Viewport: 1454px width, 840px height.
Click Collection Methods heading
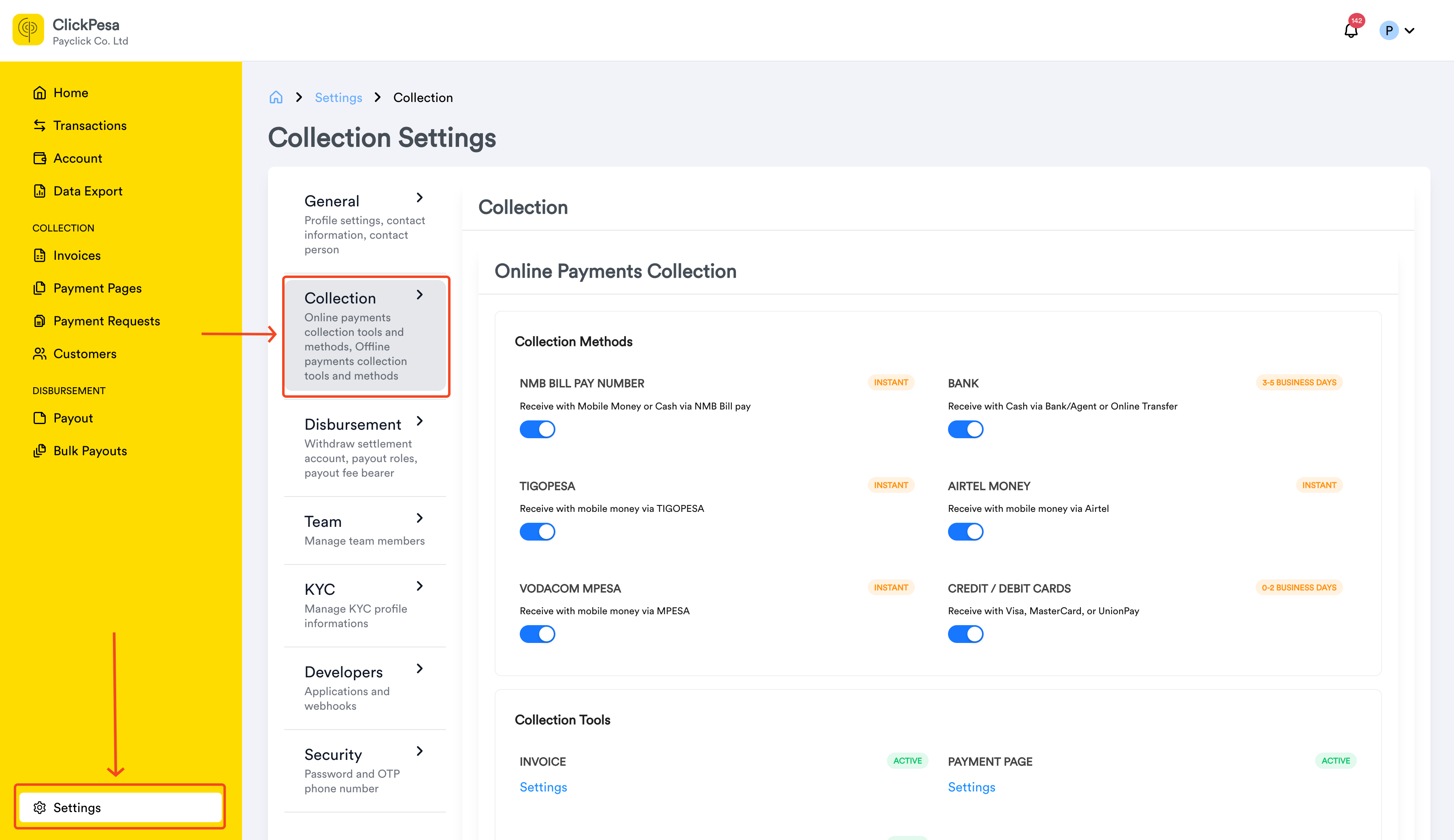[574, 342]
